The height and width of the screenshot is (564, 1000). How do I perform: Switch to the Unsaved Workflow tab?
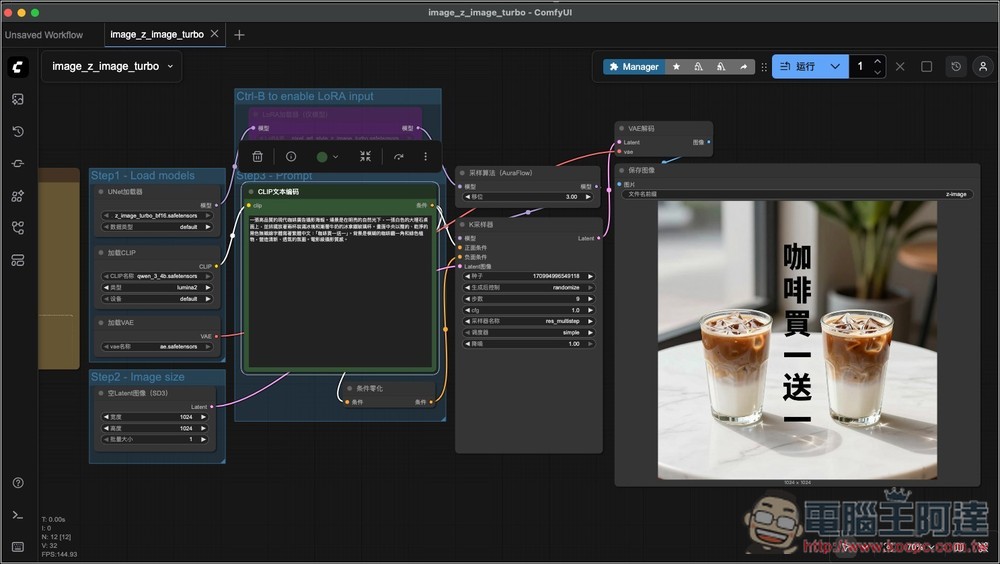pos(44,35)
